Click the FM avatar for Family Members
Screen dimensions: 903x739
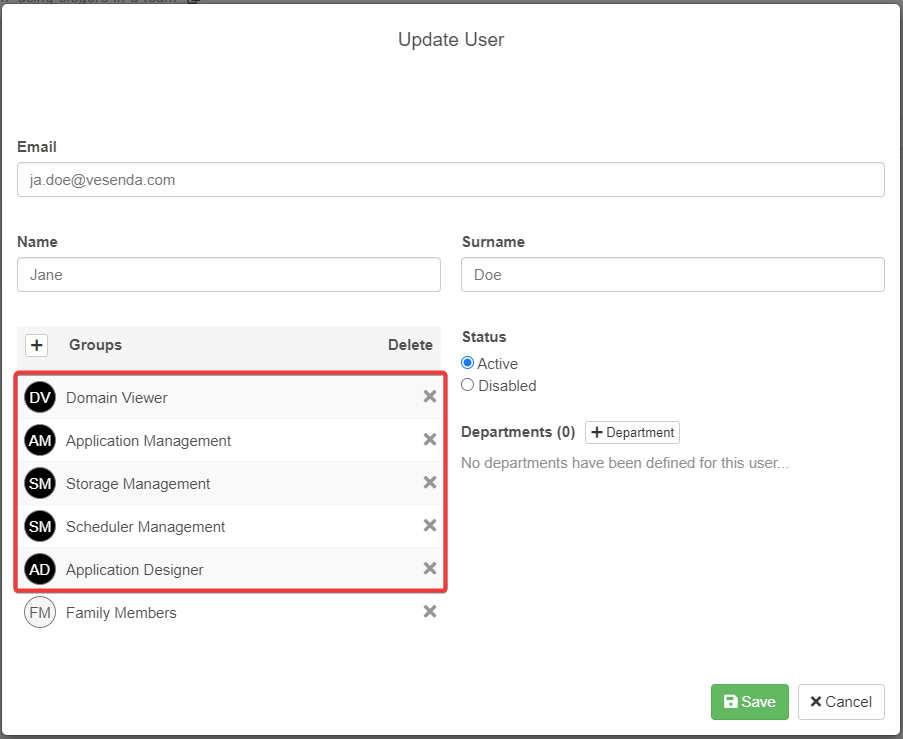[40, 613]
